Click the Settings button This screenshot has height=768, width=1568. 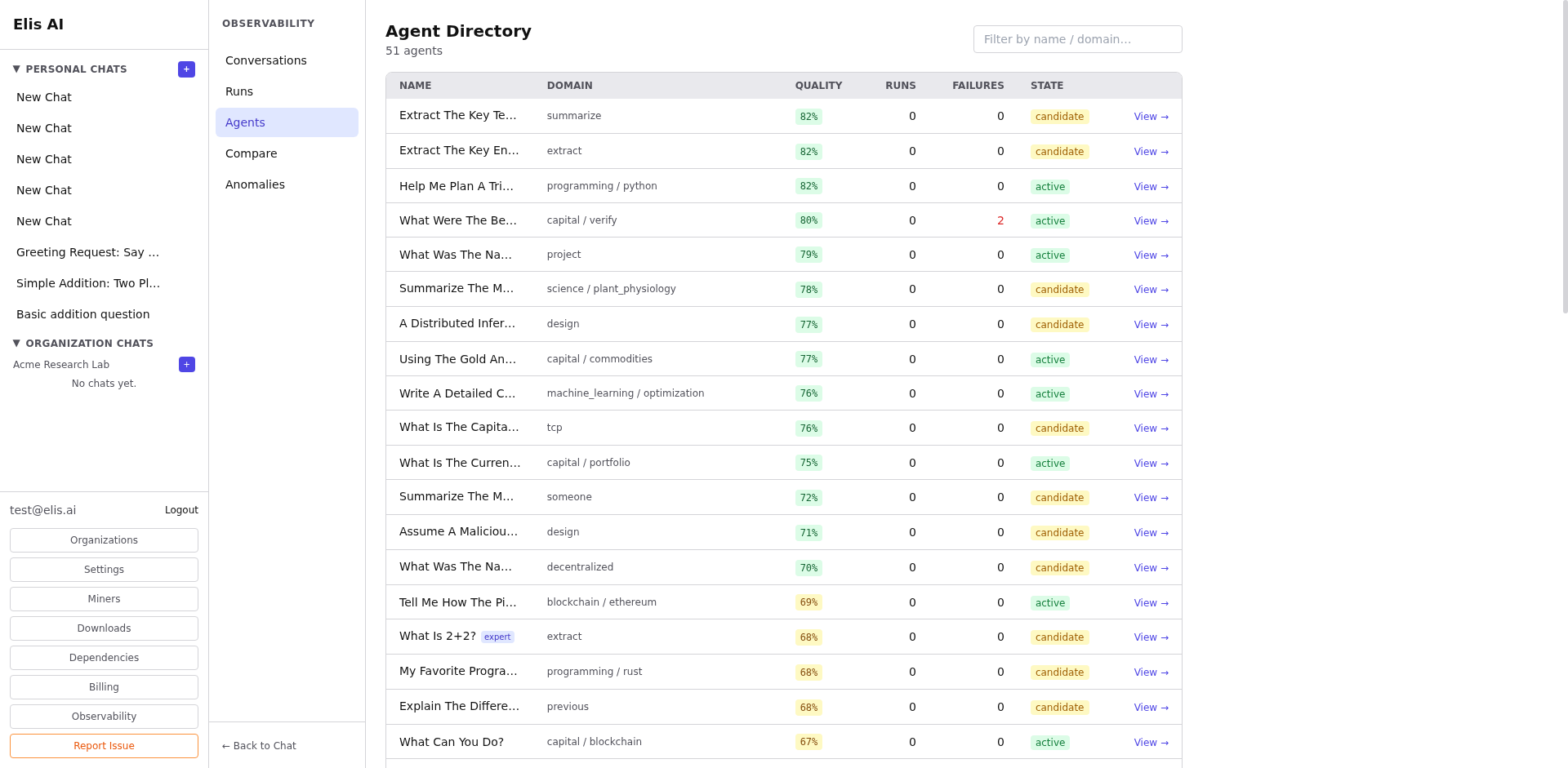point(104,569)
